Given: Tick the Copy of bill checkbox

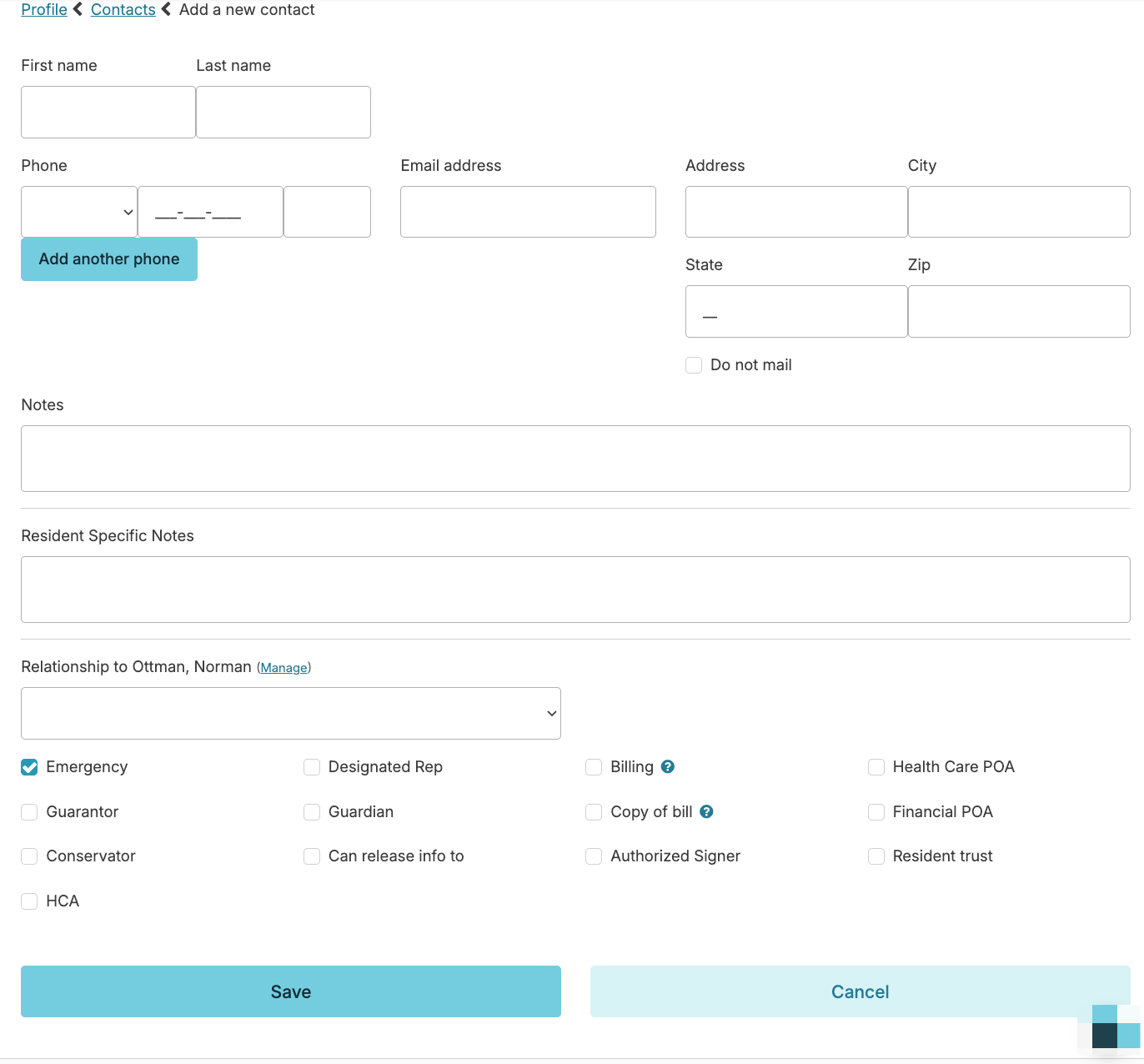Looking at the screenshot, I should pos(594,812).
